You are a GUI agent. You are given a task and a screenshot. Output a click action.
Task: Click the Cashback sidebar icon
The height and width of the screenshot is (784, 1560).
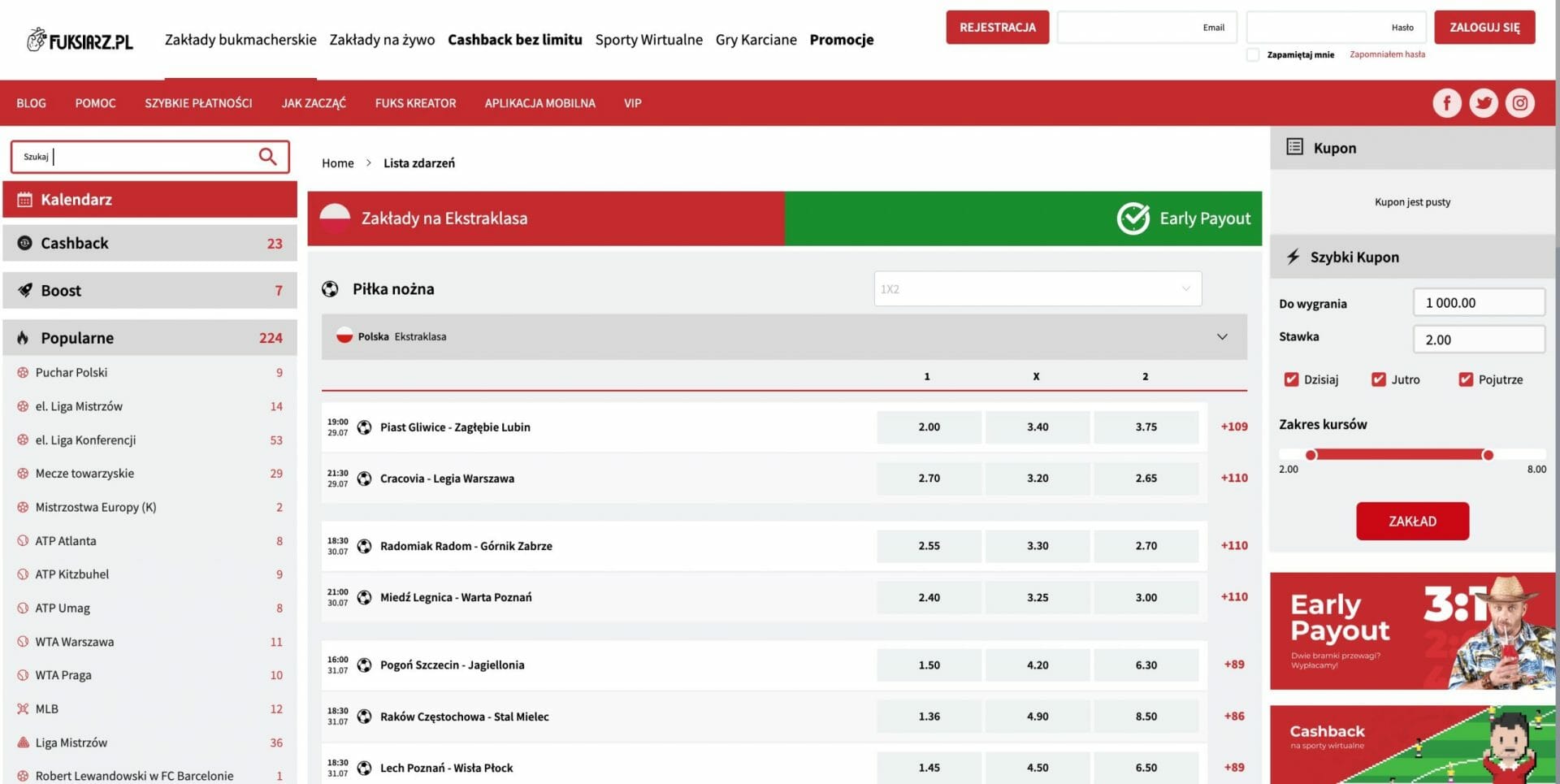[x=25, y=243]
